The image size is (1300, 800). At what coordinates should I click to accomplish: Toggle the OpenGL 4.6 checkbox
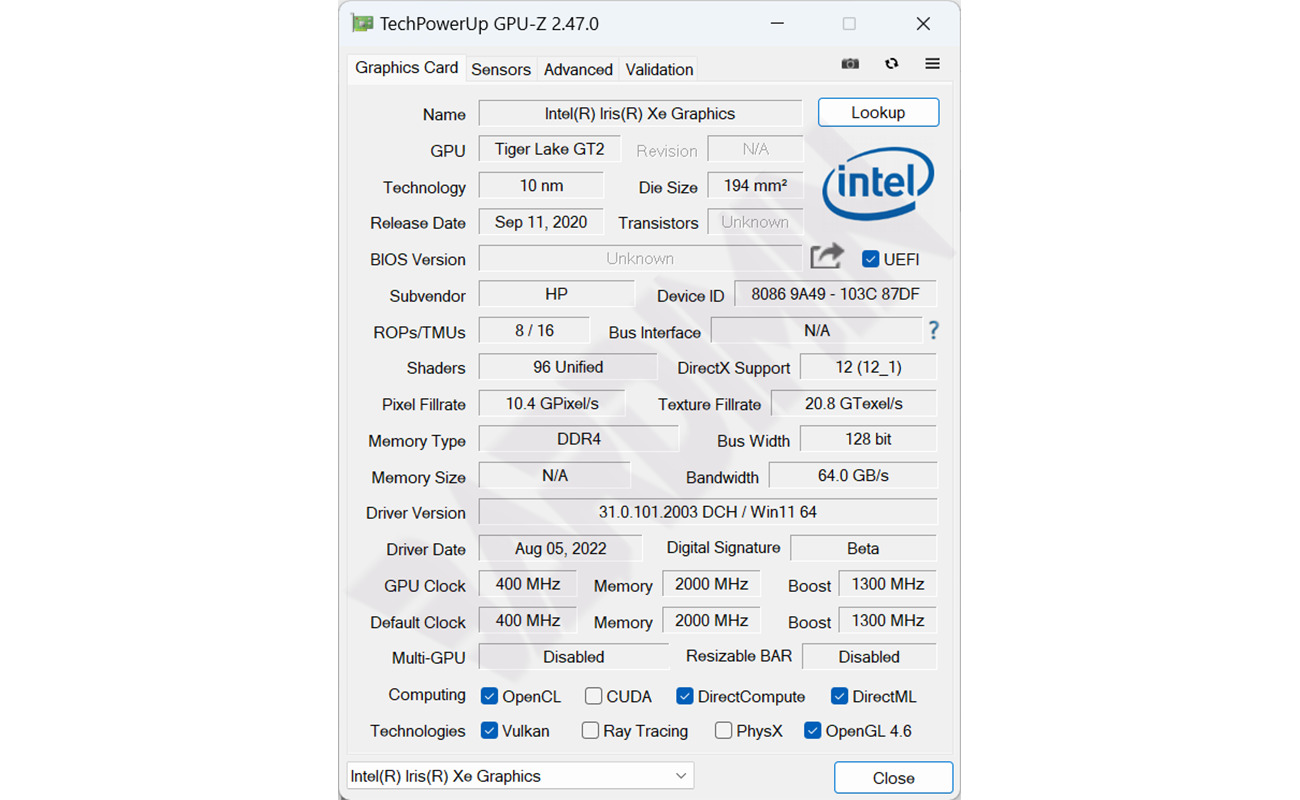[x=812, y=731]
